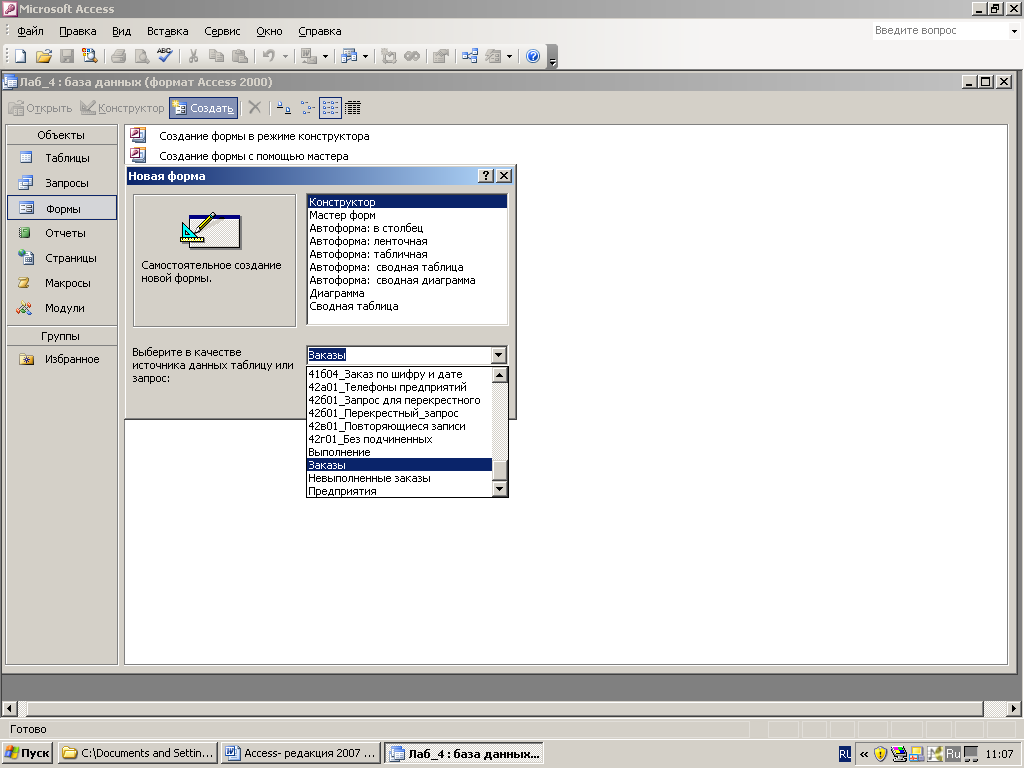
Task: Click the Создать button in database window
Action: 204,108
